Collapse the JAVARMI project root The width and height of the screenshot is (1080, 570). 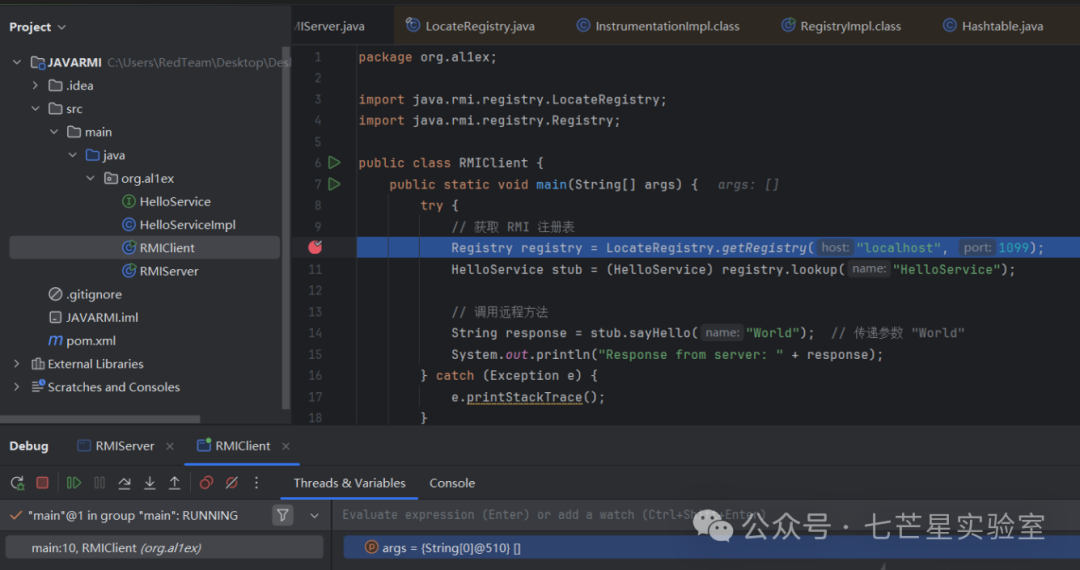[17, 62]
